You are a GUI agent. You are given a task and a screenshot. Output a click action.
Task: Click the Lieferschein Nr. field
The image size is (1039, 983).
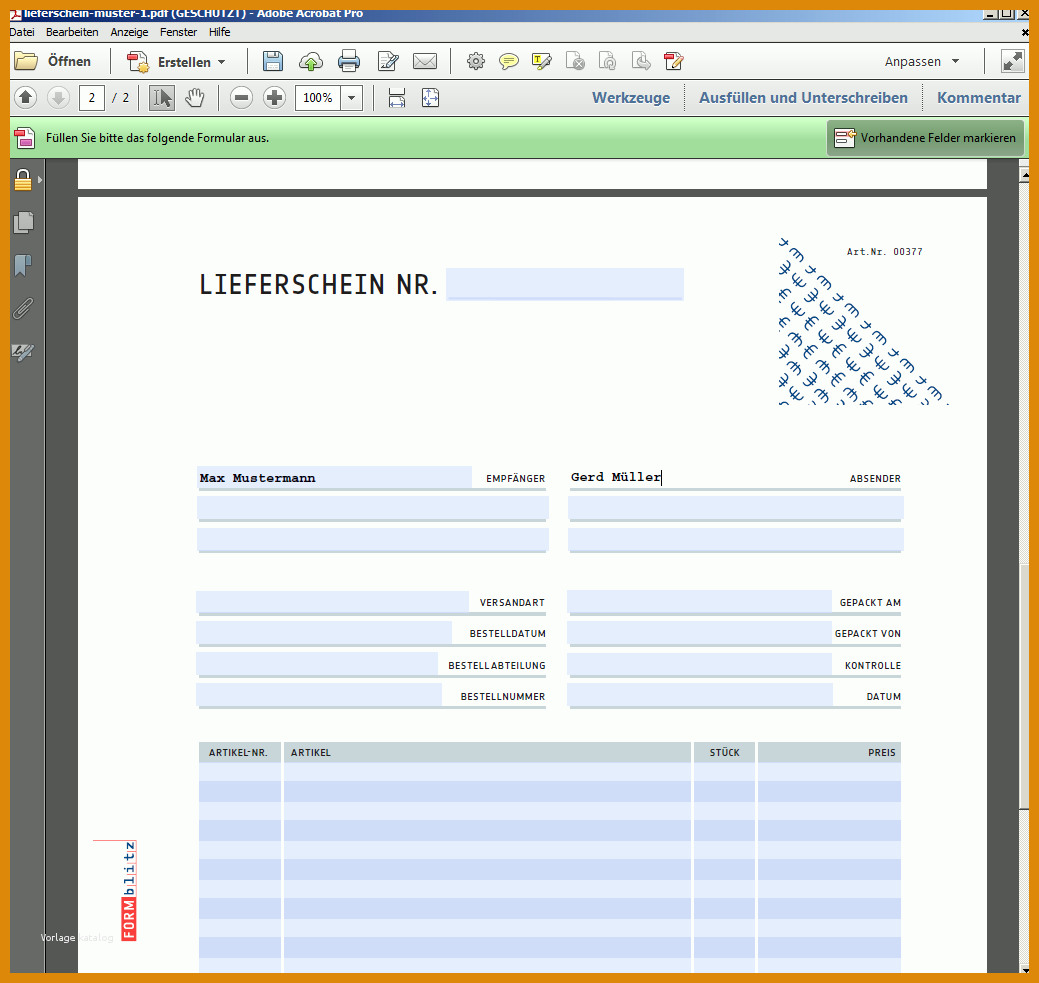[565, 284]
